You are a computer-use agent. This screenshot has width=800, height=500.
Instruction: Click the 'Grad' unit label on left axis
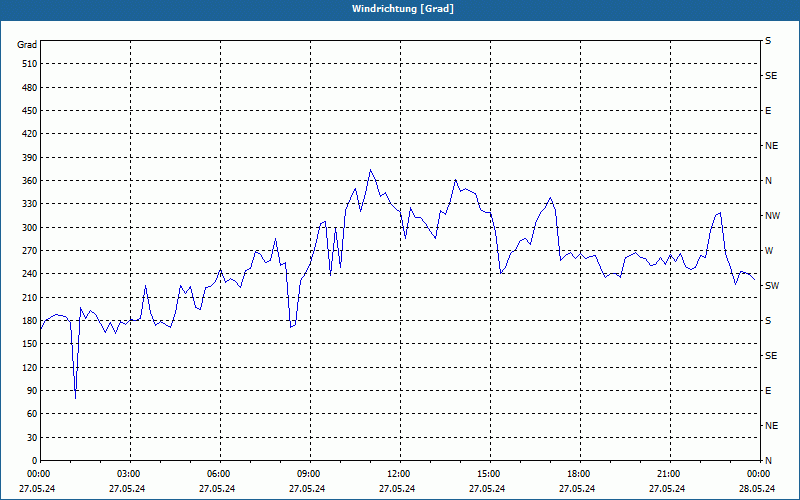(27, 45)
